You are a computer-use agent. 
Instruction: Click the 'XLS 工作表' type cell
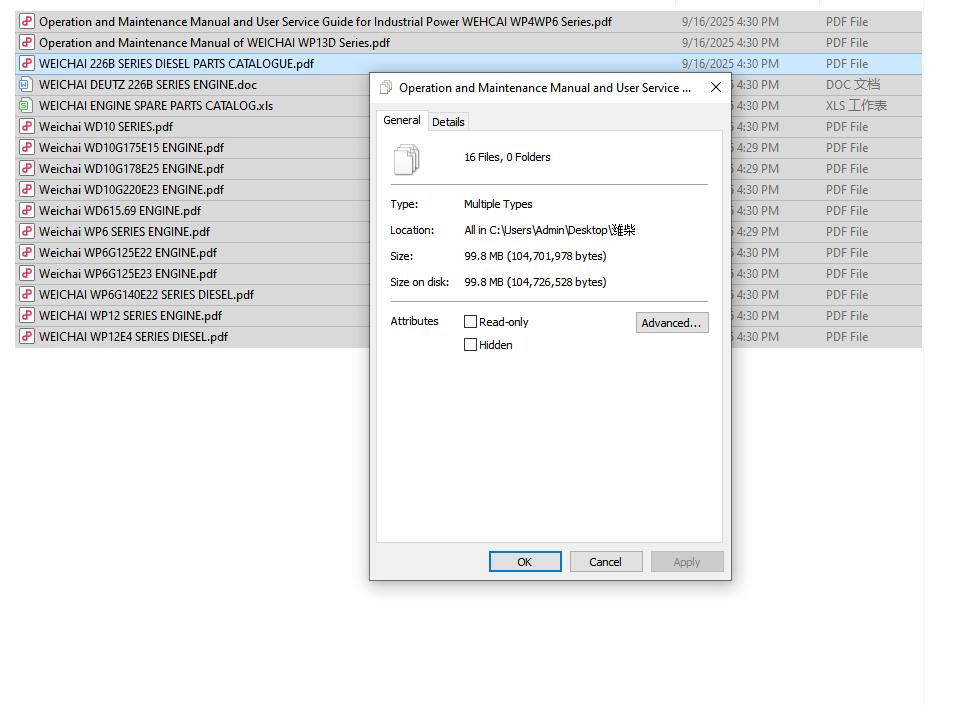pyautogui.click(x=856, y=106)
